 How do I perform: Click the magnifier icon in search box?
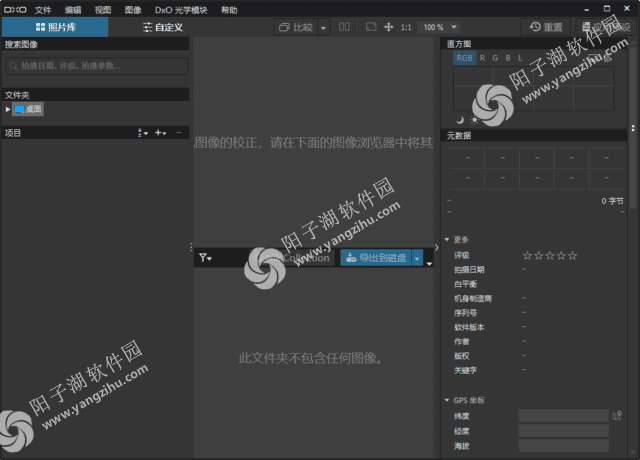pos(13,66)
